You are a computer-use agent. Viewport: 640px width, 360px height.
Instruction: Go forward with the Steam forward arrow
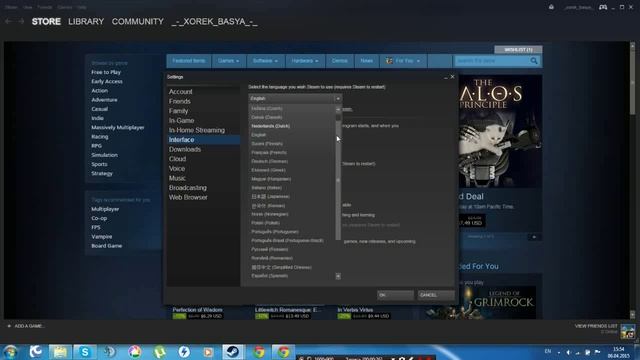coord(21,21)
